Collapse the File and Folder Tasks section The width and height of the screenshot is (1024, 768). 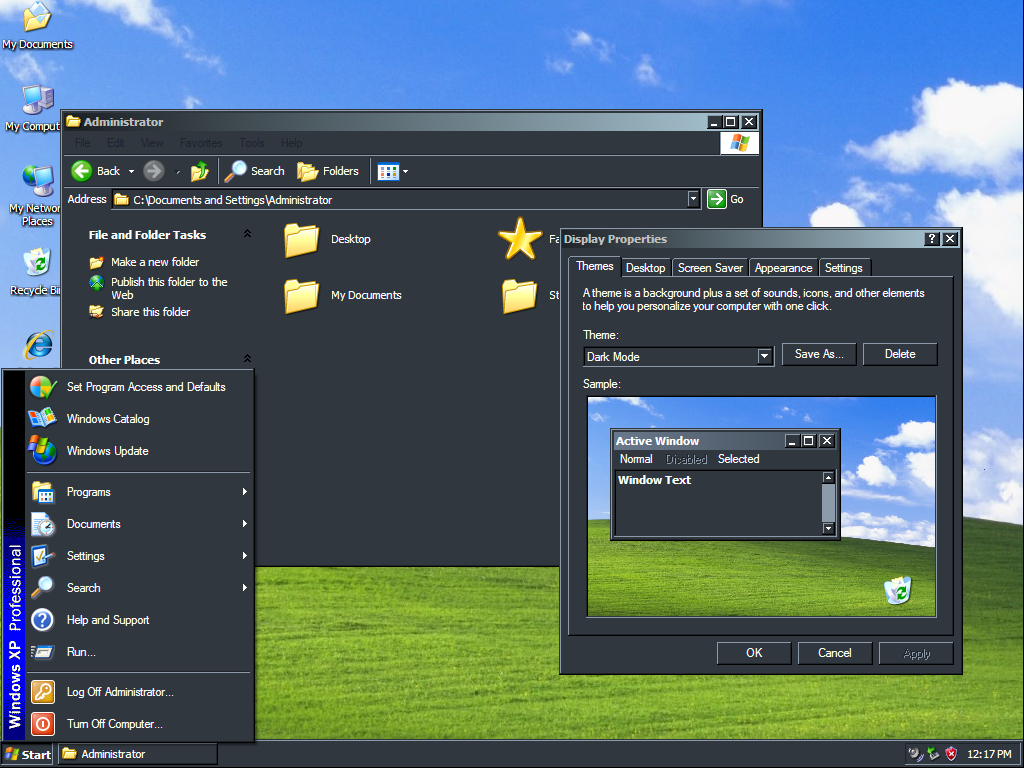click(247, 234)
